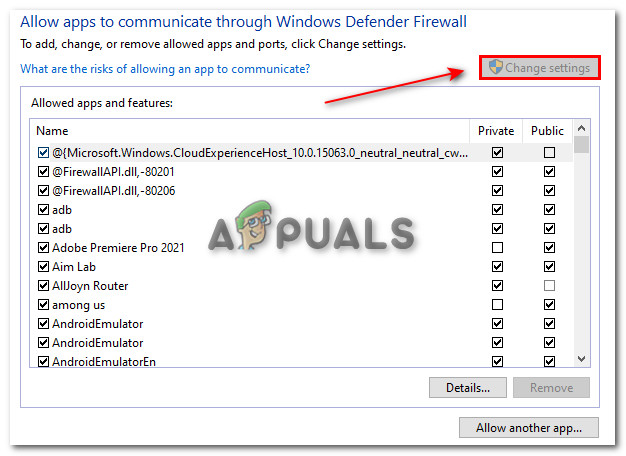This screenshot has width=626, height=456.
Task: Sort the list by the Name column header
Action: [x=250, y=131]
